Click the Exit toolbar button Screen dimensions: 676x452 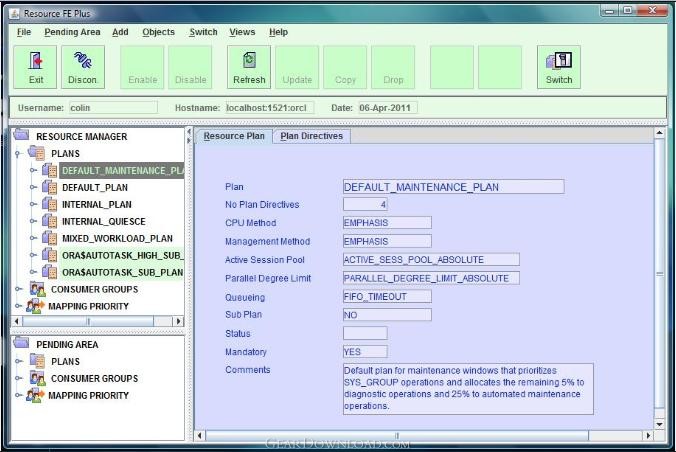click(35, 67)
